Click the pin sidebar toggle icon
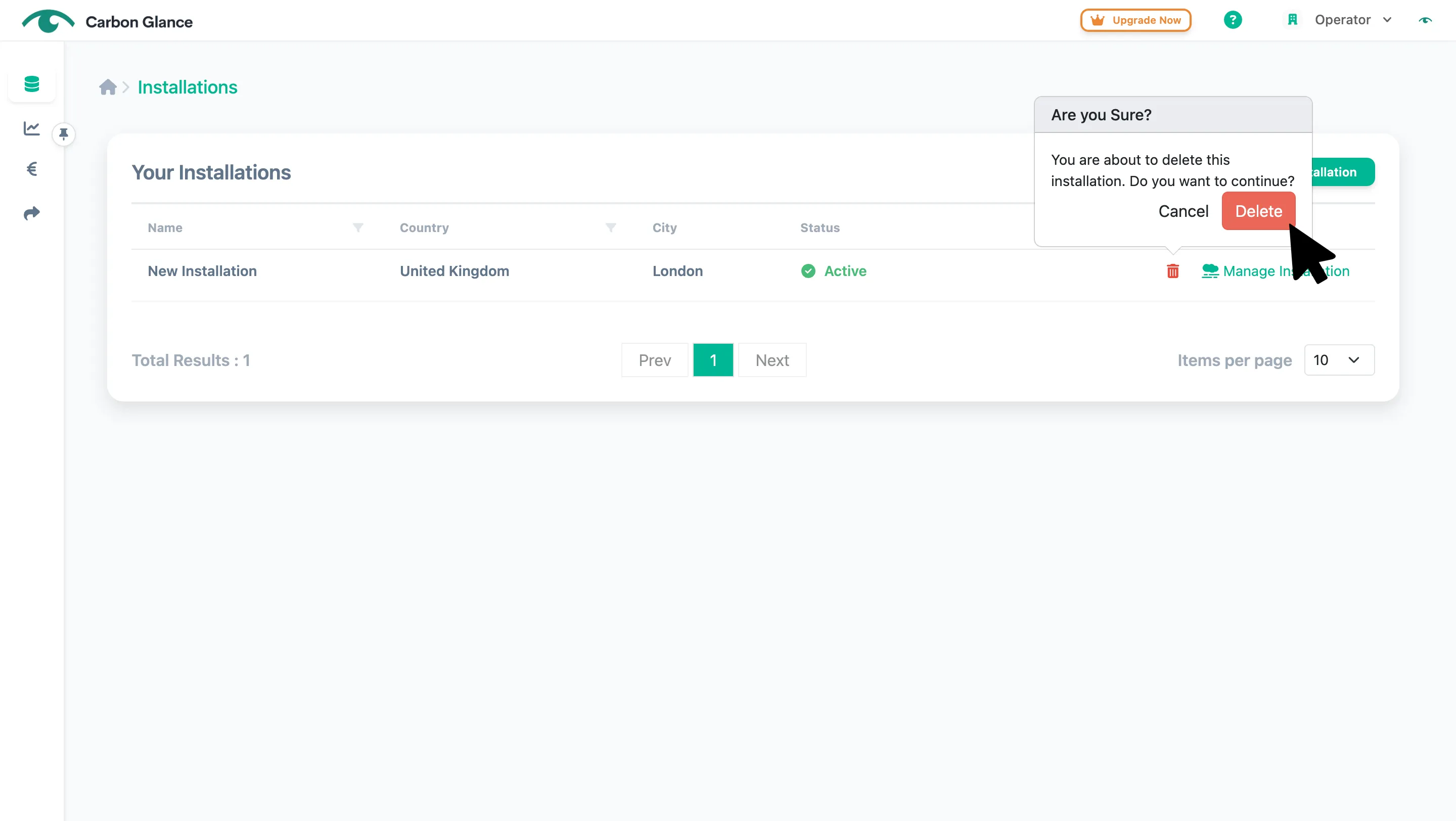The height and width of the screenshot is (821, 1456). [64, 134]
